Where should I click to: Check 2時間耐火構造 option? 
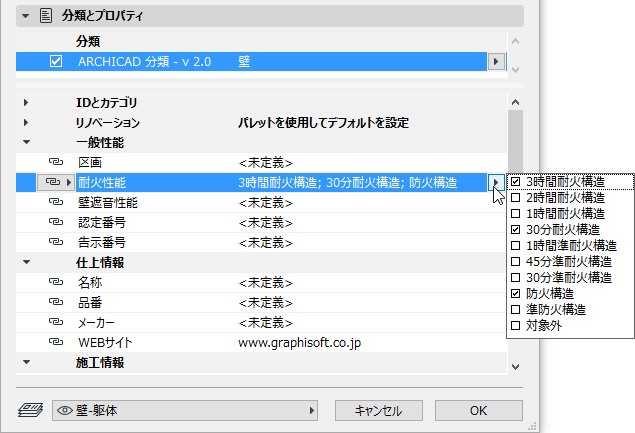pyautogui.click(x=516, y=198)
